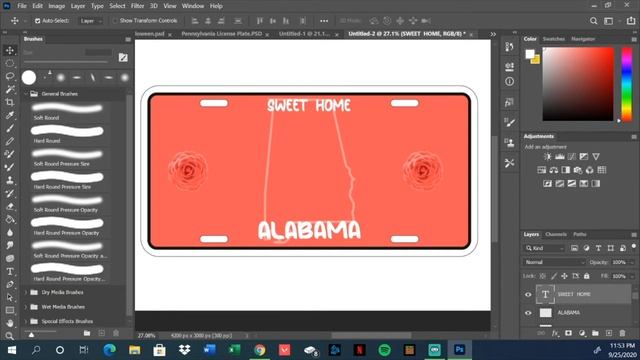Toggle filter for type layers
The image size is (640, 360).
click(x=598, y=248)
